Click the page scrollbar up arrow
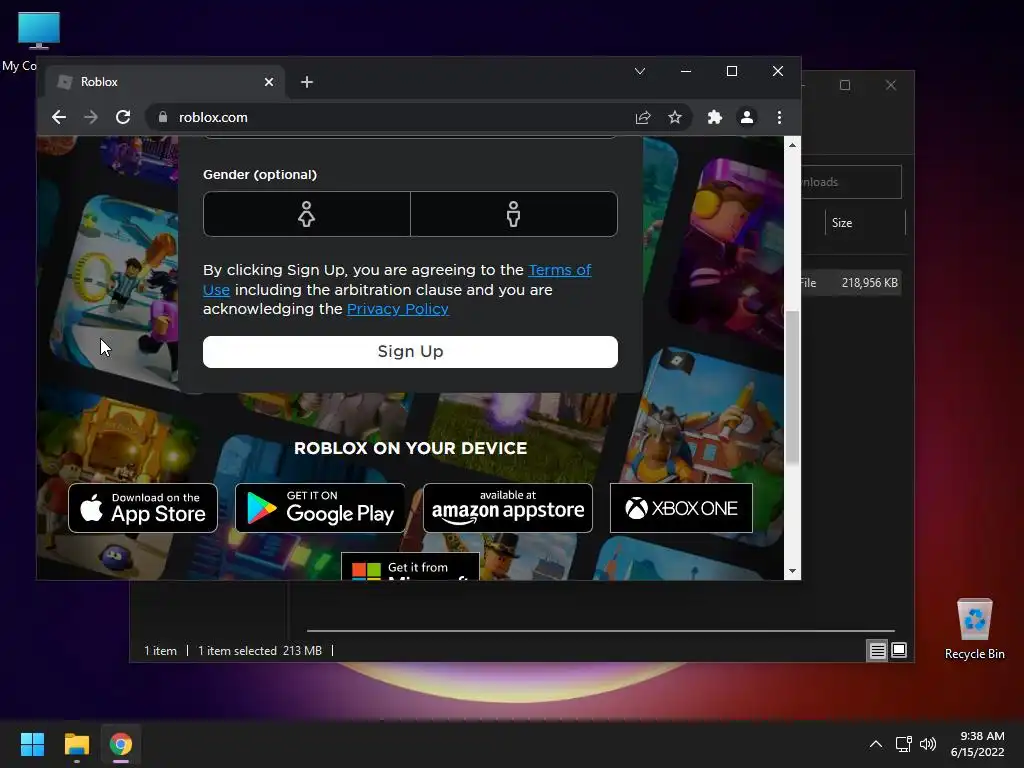Image resolution: width=1024 pixels, height=768 pixels. pos(792,145)
